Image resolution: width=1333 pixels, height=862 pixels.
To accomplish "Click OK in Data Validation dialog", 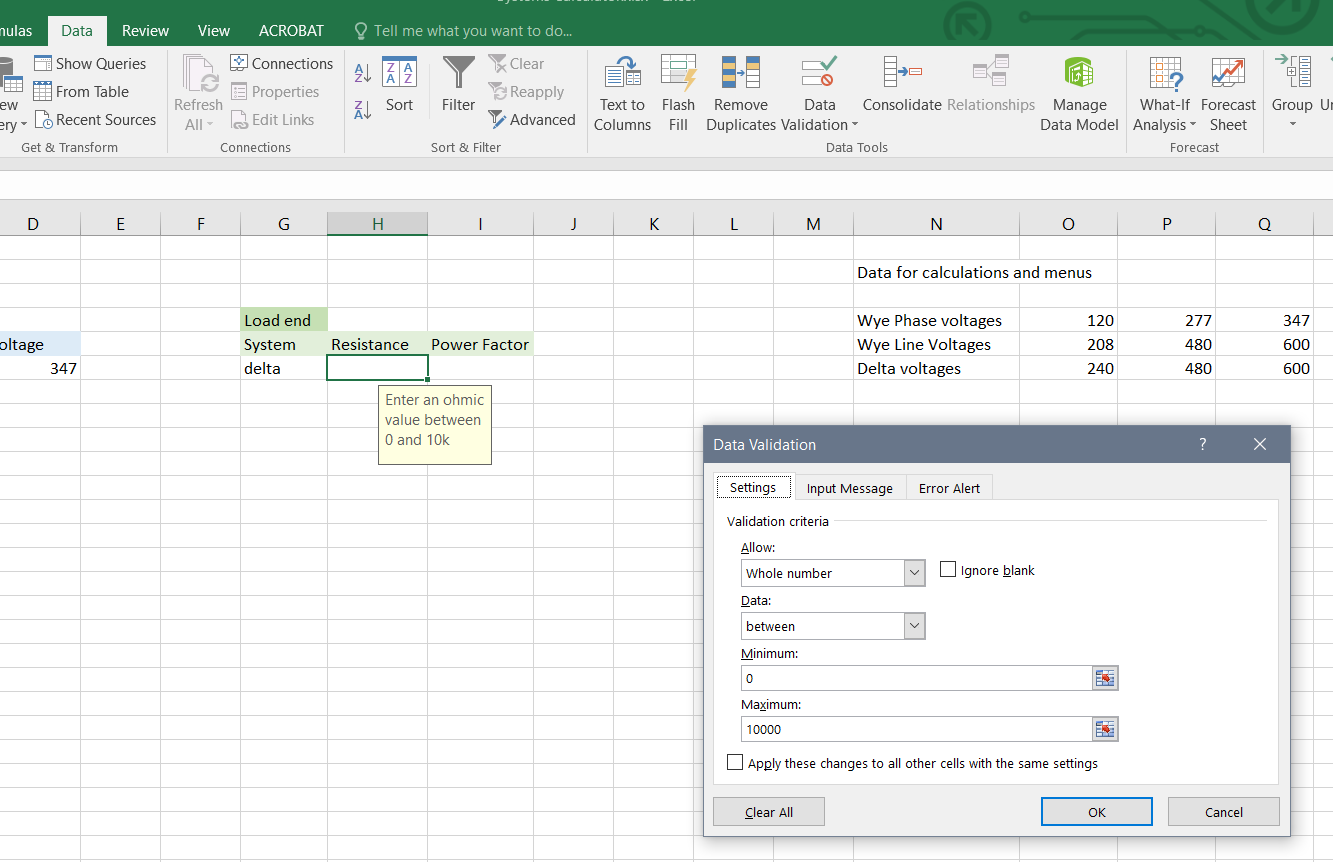I will (1097, 812).
